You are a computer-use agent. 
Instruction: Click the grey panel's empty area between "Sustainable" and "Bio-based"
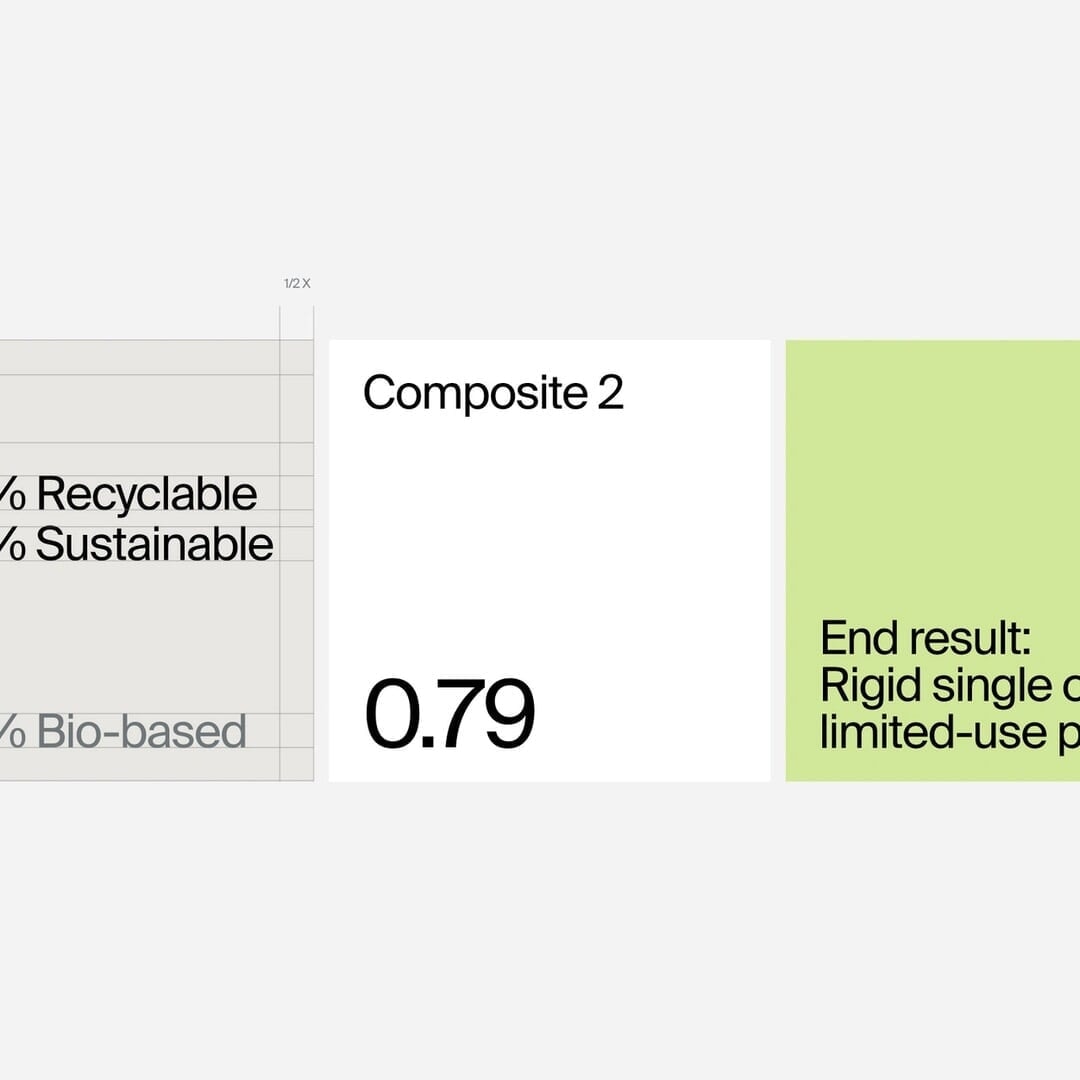tap(140, 637)
